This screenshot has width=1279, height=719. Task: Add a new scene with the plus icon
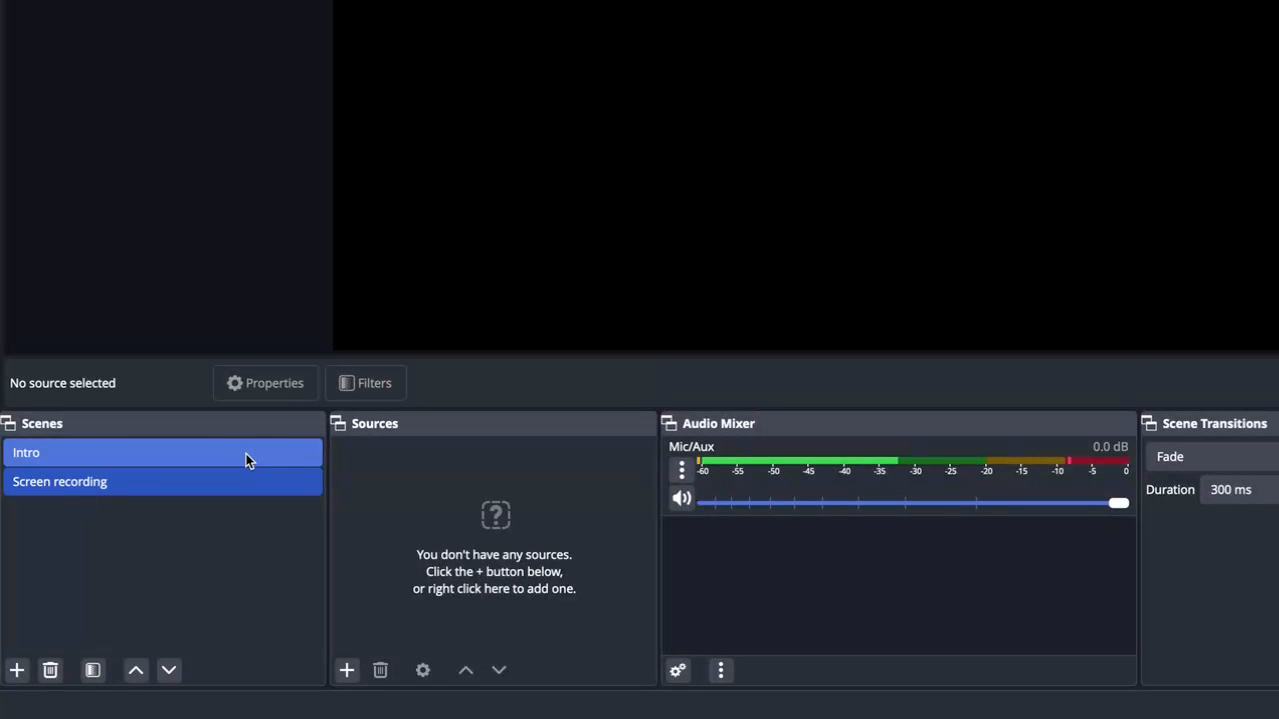(17, 670)
